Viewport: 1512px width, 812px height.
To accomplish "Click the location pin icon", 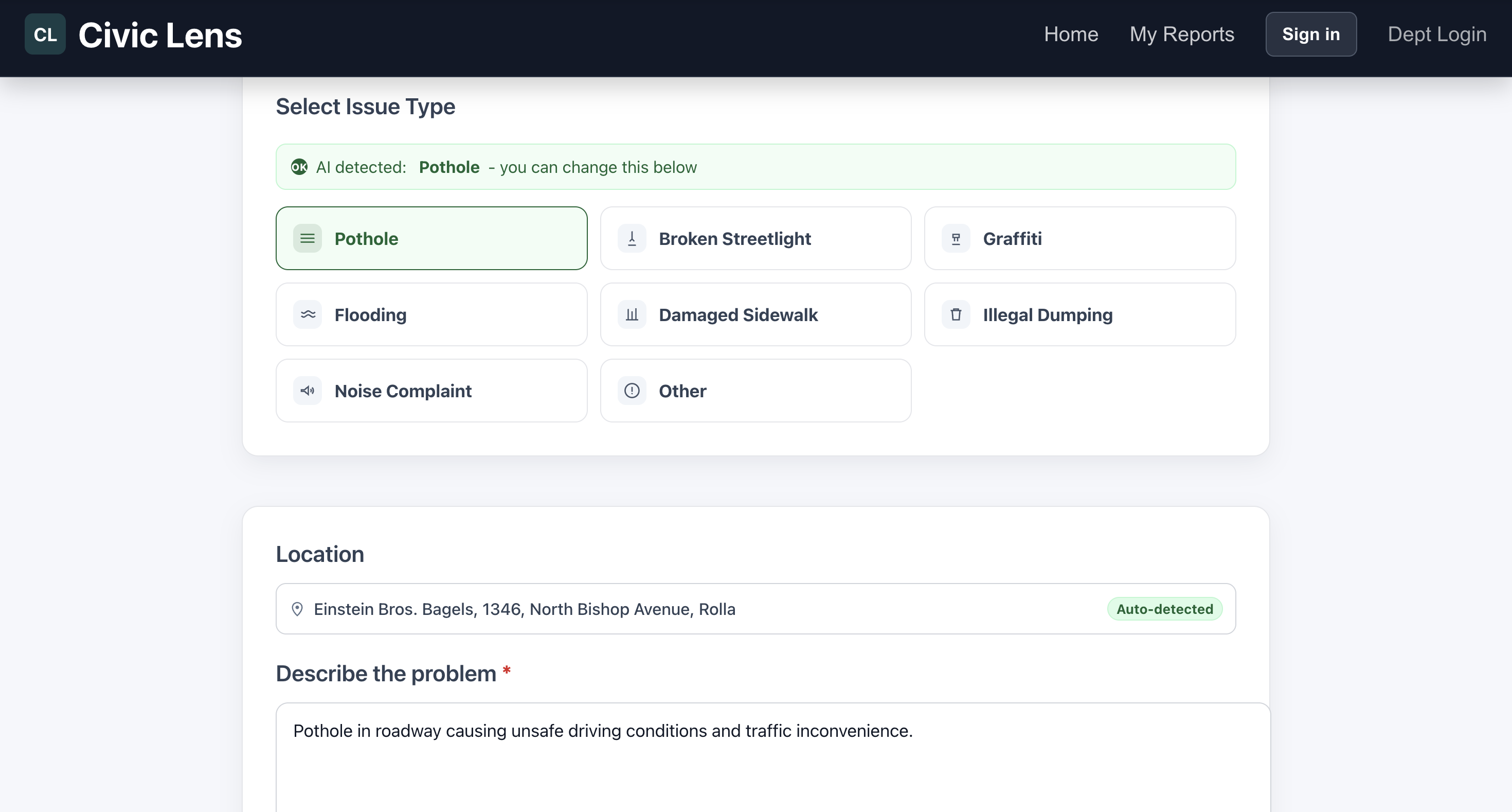I will click(x=297, y=609).
